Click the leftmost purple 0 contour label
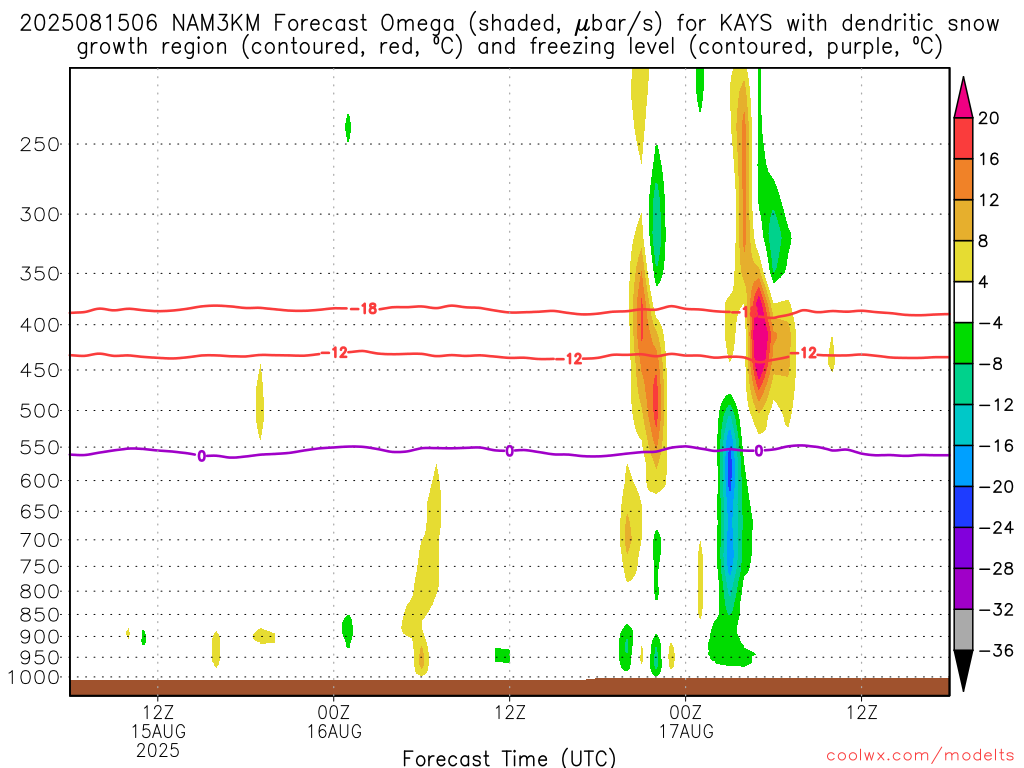1024x768 pixels. (x=201, y=456)
